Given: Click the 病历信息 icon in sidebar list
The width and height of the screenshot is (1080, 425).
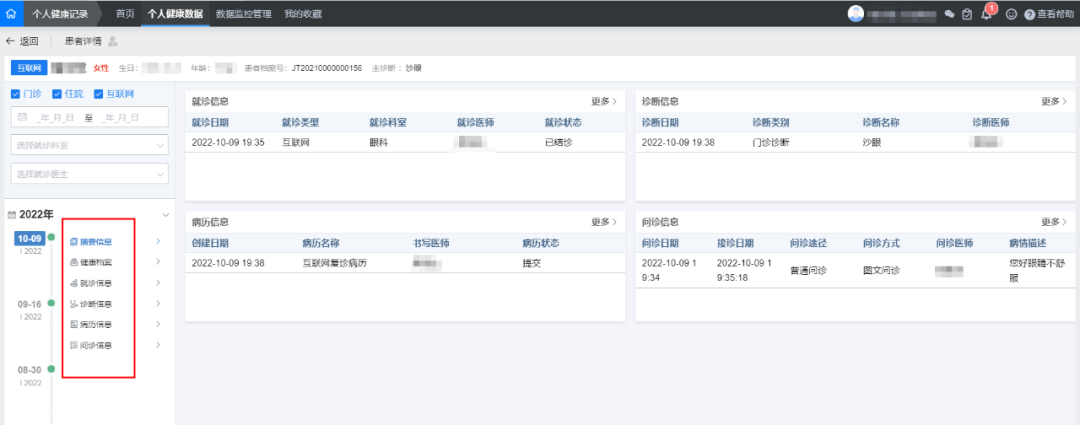Looking at the screenshot, I should point(74,324).
